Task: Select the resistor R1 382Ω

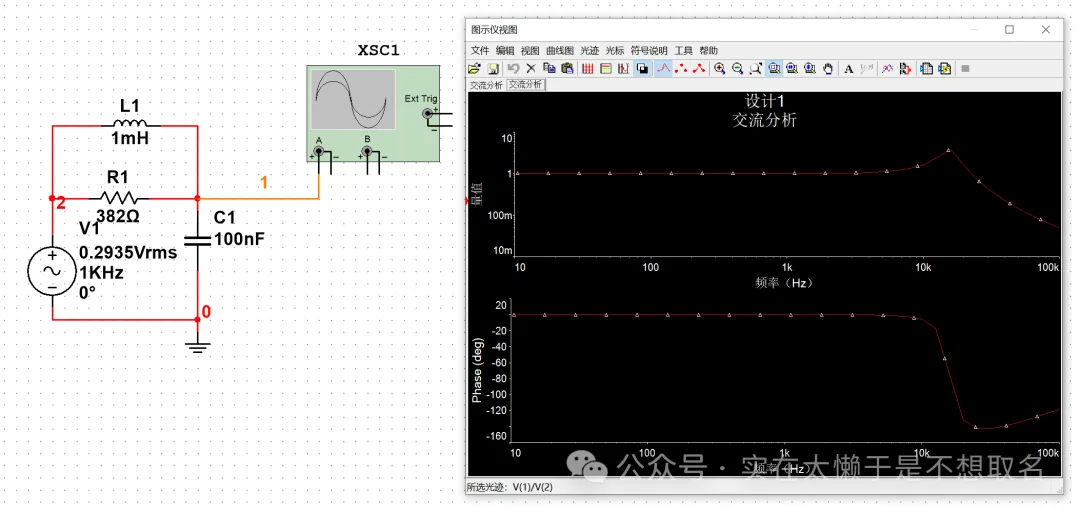Action: [119, 198]
